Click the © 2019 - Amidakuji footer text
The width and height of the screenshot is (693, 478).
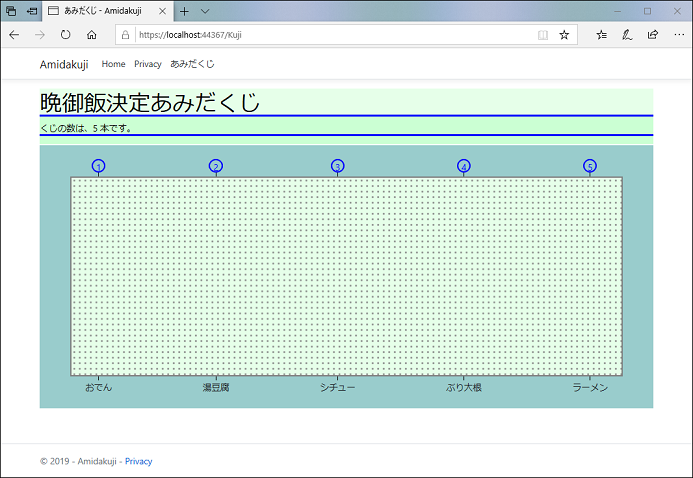pos(78,461)
